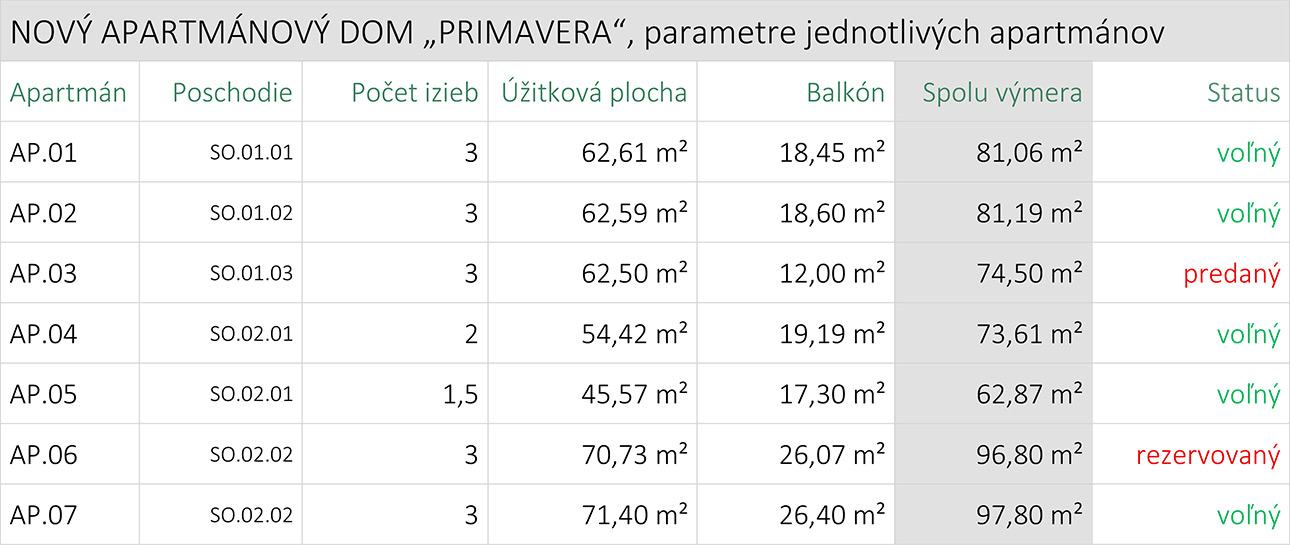Click the Poschodie column header

232,93
